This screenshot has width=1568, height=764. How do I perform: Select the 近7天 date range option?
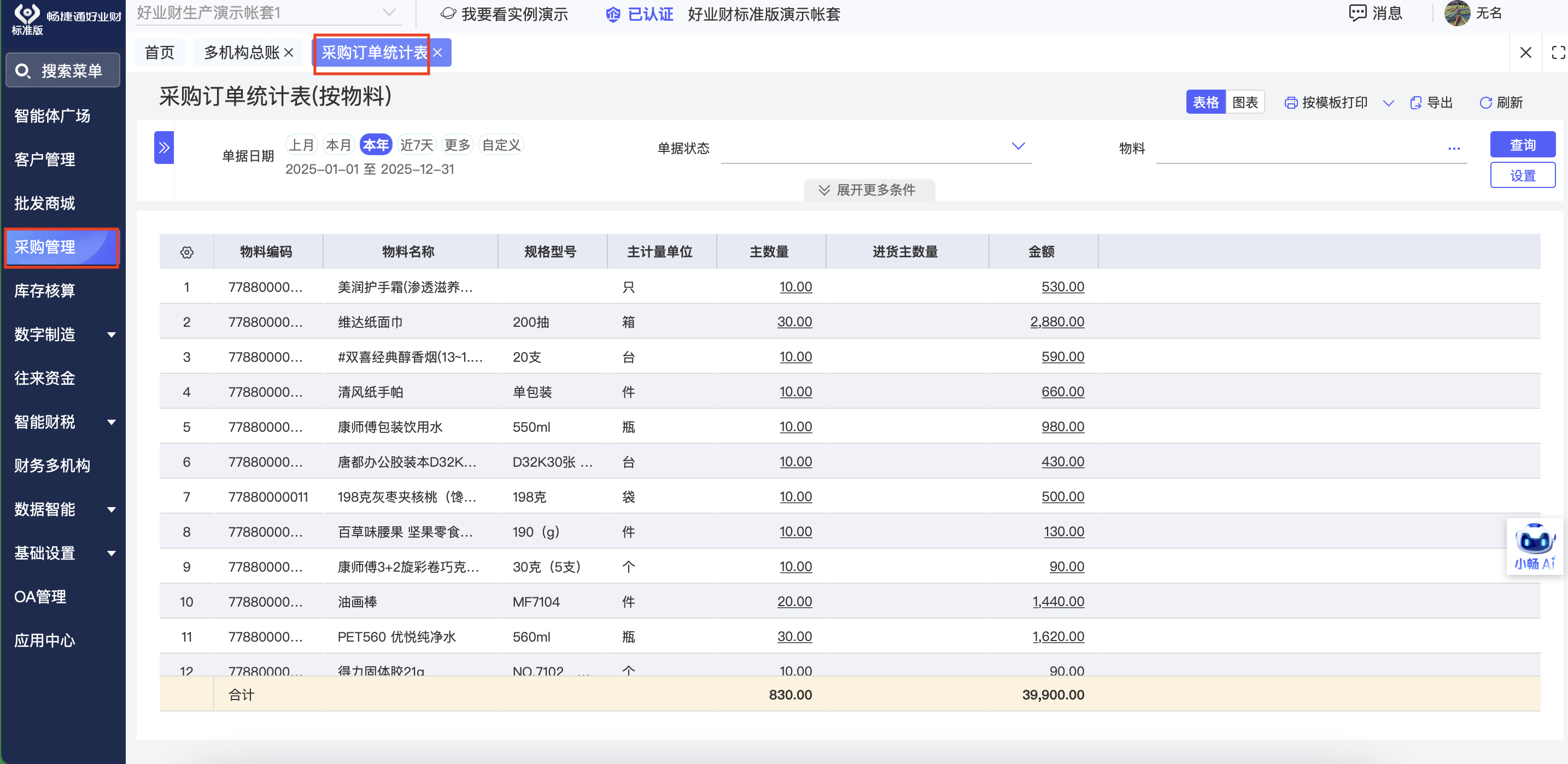coord(417,145)
